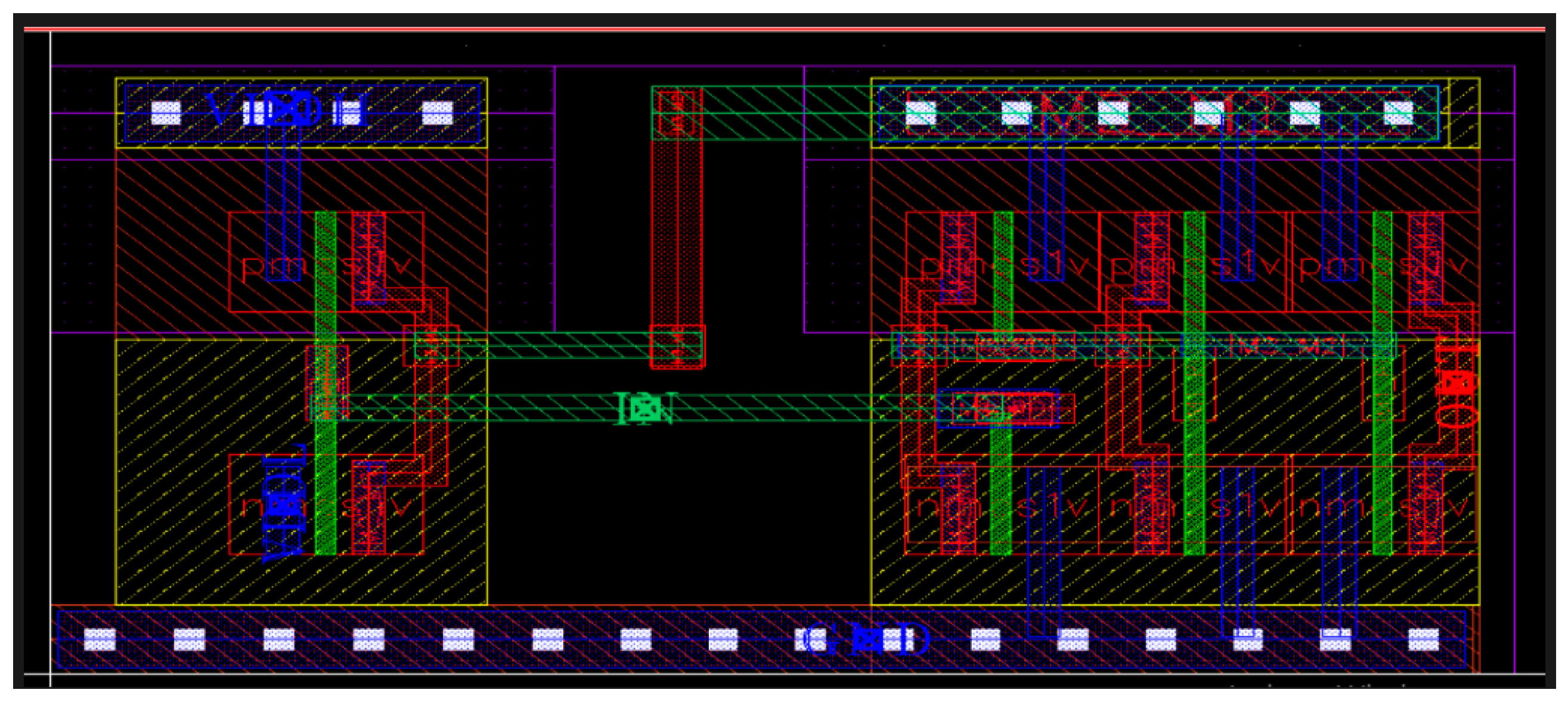The height and width of the screenshot is (702, 1568).
Task: Select the blue VDD pin label in top-left rail
Action: point(288,110)
